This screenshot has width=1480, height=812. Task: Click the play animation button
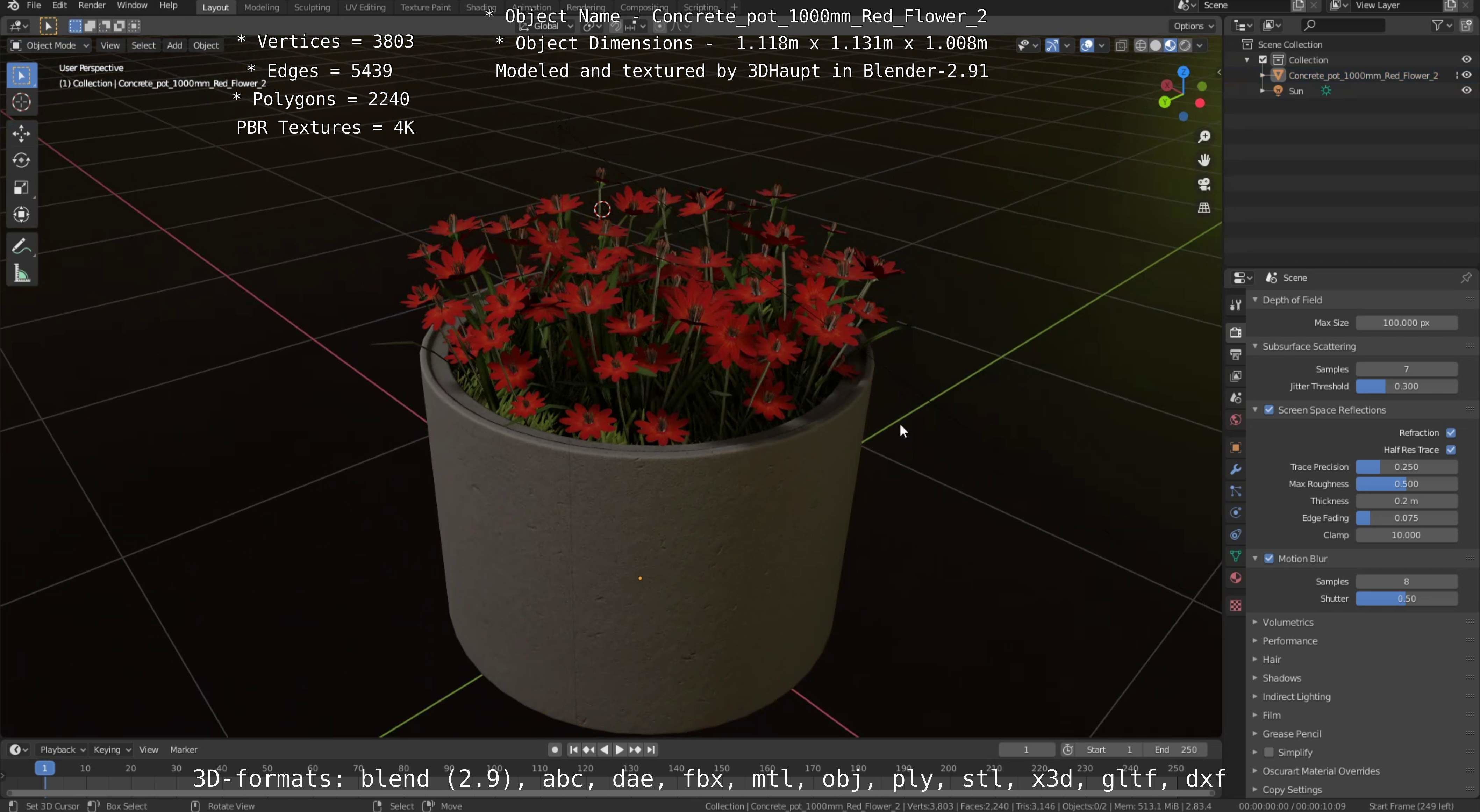(619, 749)
